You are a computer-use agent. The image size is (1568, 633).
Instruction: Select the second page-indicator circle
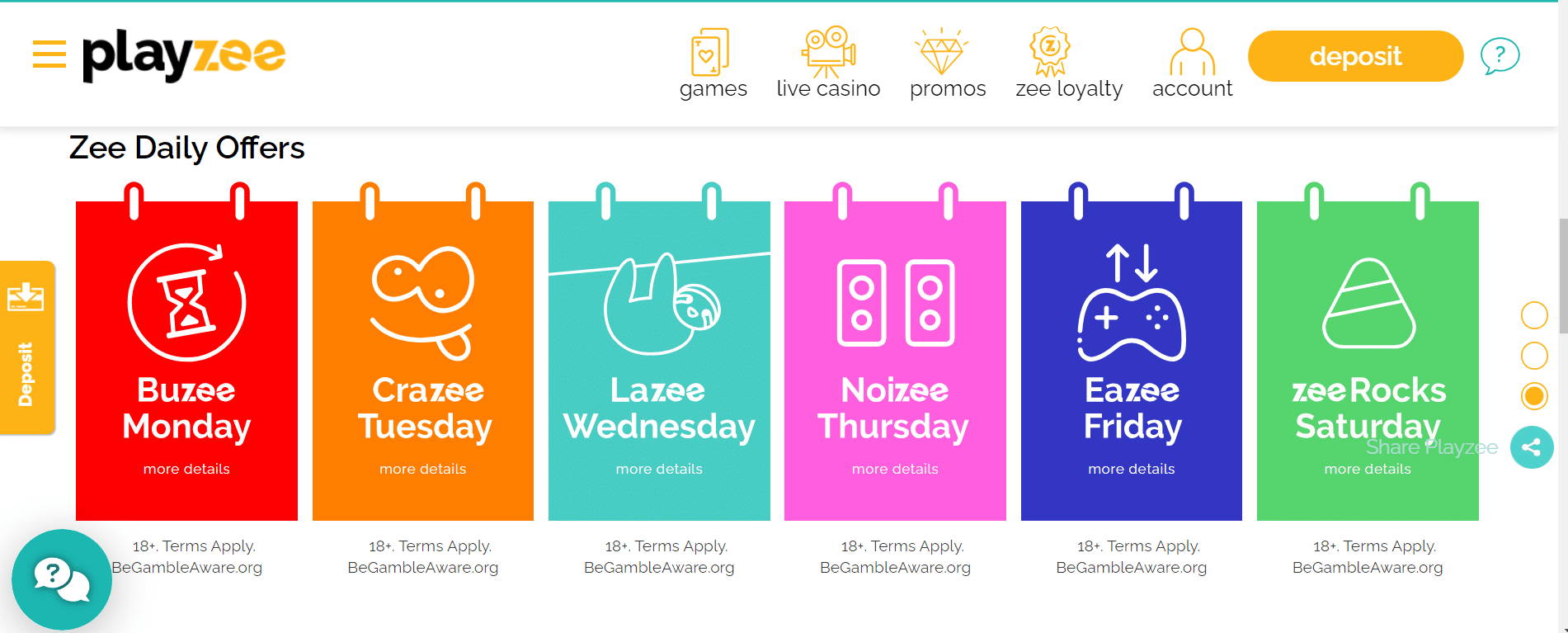1534,356
